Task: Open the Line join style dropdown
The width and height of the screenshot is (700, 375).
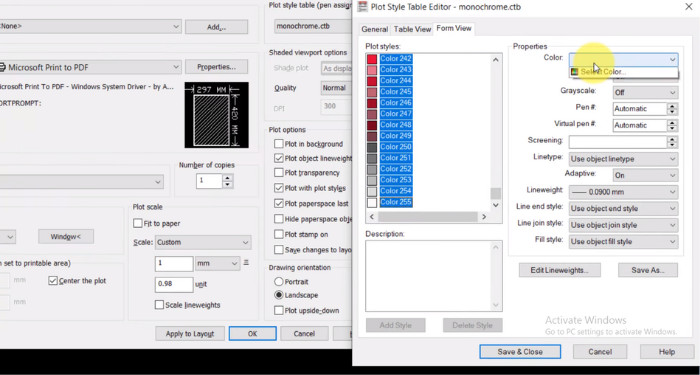Action: point(623,225)
